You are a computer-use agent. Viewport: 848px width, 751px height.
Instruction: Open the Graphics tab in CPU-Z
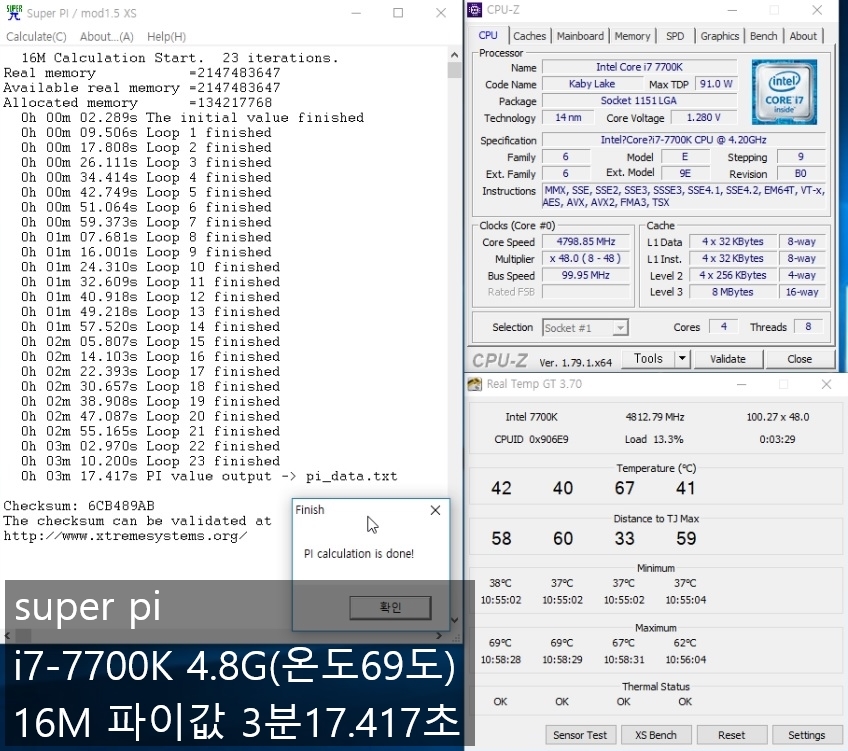719,36
